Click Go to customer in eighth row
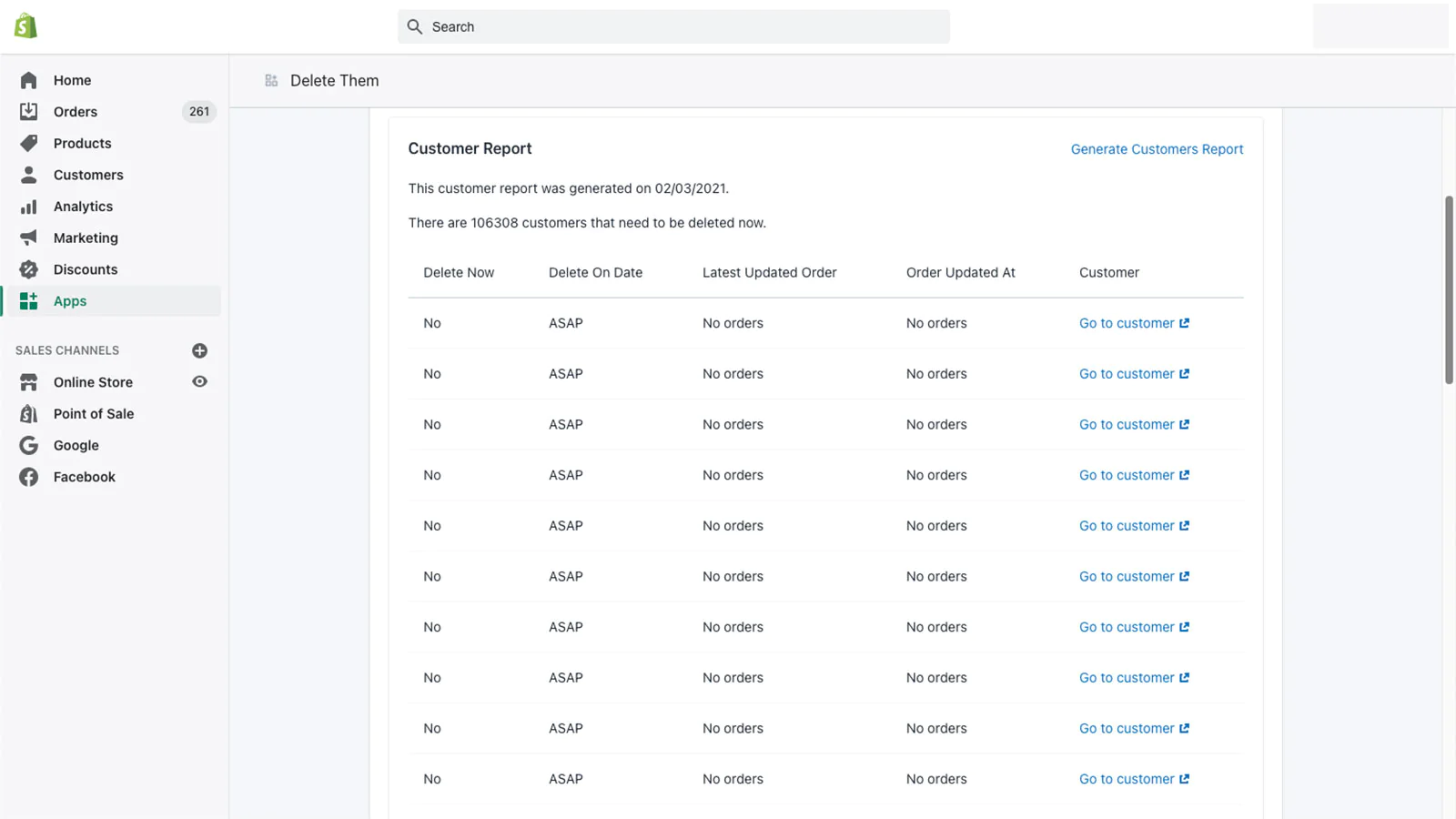 [1134, 678]
